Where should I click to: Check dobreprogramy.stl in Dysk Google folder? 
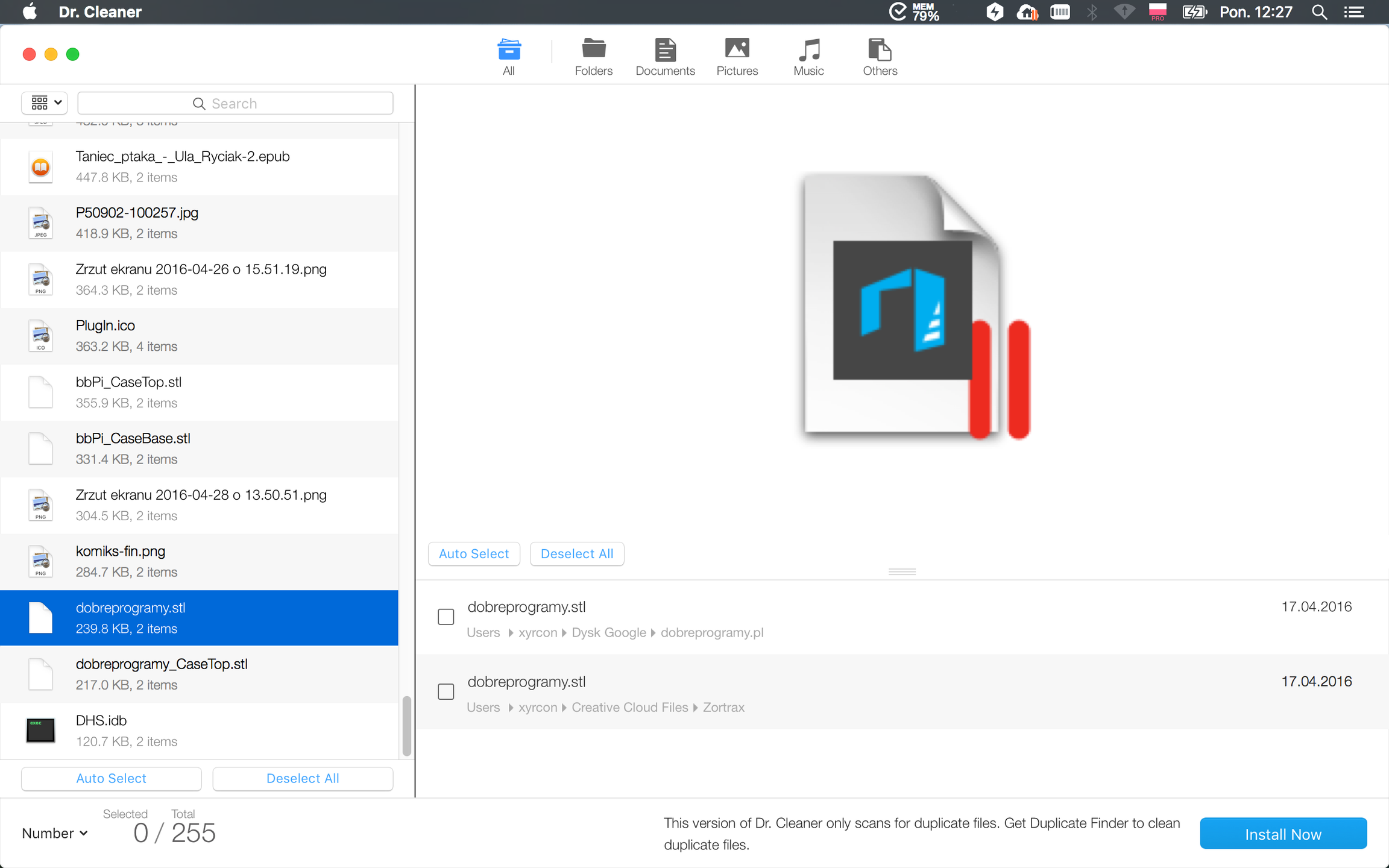pos(446,617)
